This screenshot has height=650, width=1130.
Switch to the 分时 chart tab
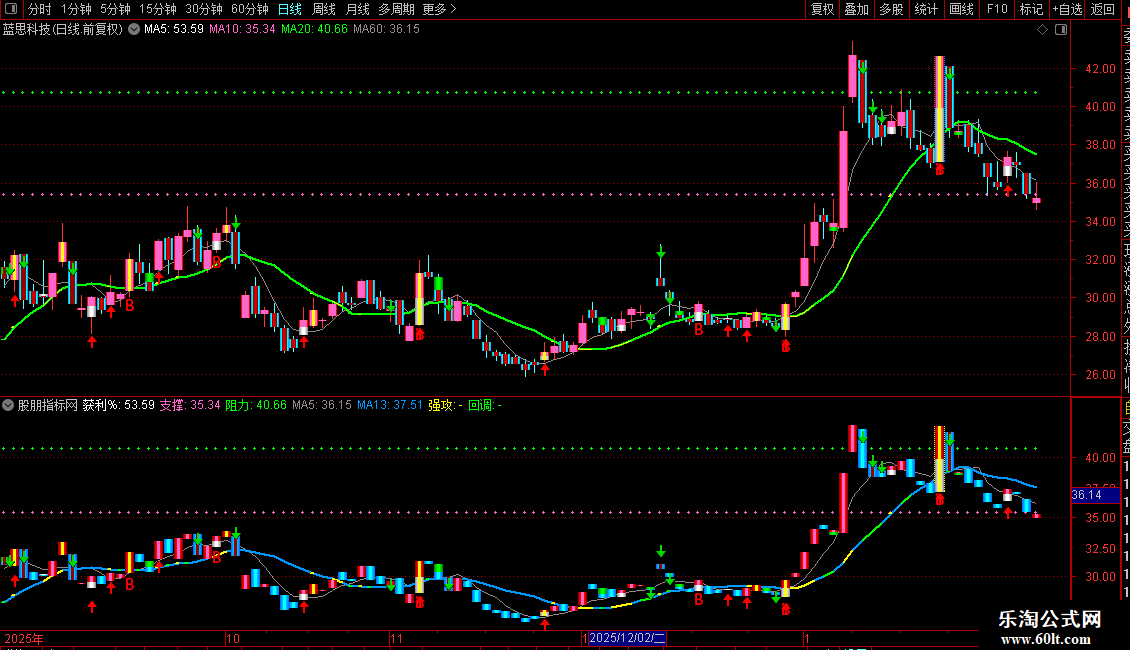[40, 9]
